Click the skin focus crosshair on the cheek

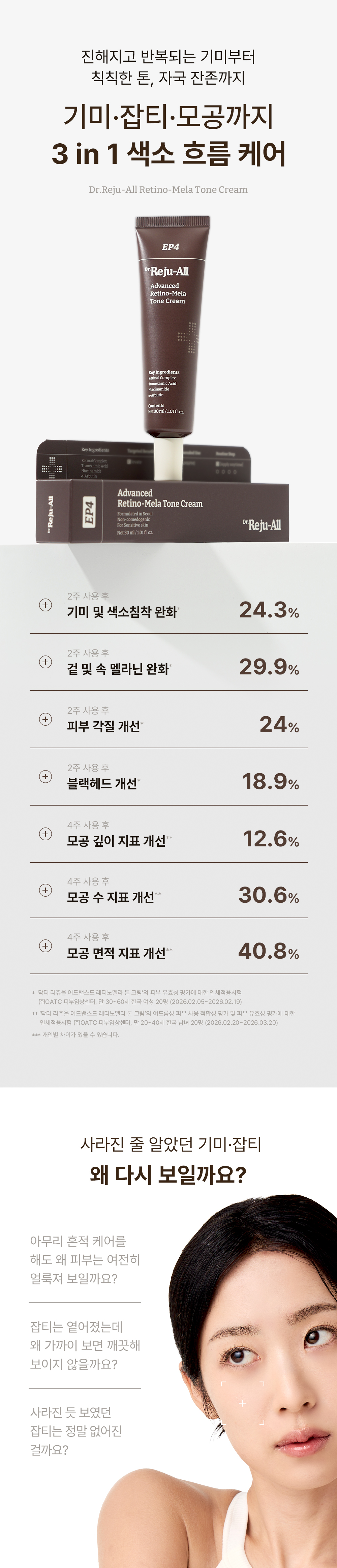(242, 1403)
